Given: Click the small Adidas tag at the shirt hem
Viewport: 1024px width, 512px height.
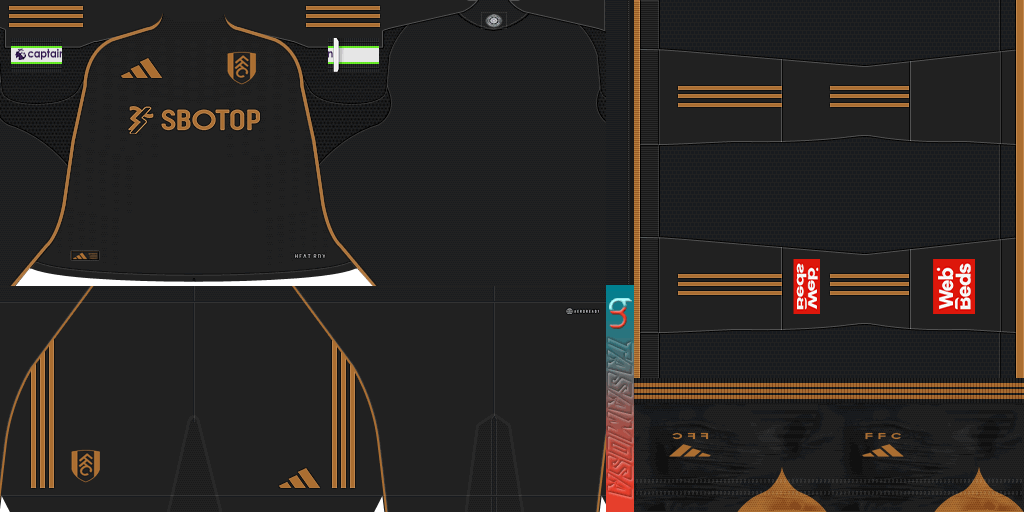Looking at the screenshot, I should pyautogui.click(x=85, y=255).
